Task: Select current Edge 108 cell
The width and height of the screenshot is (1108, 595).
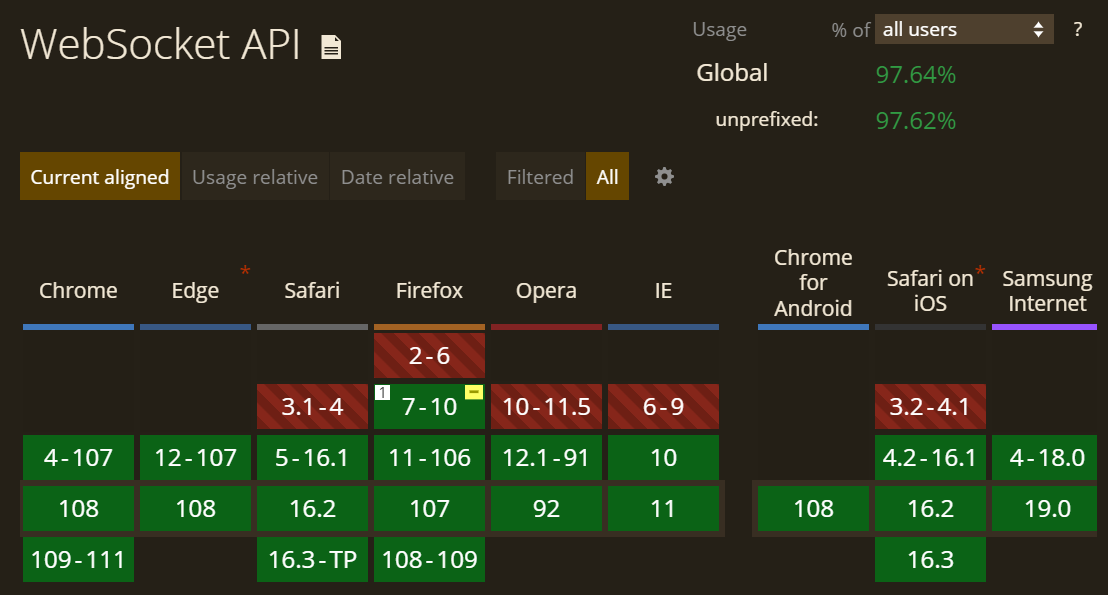Action: (x=196, y=508)
